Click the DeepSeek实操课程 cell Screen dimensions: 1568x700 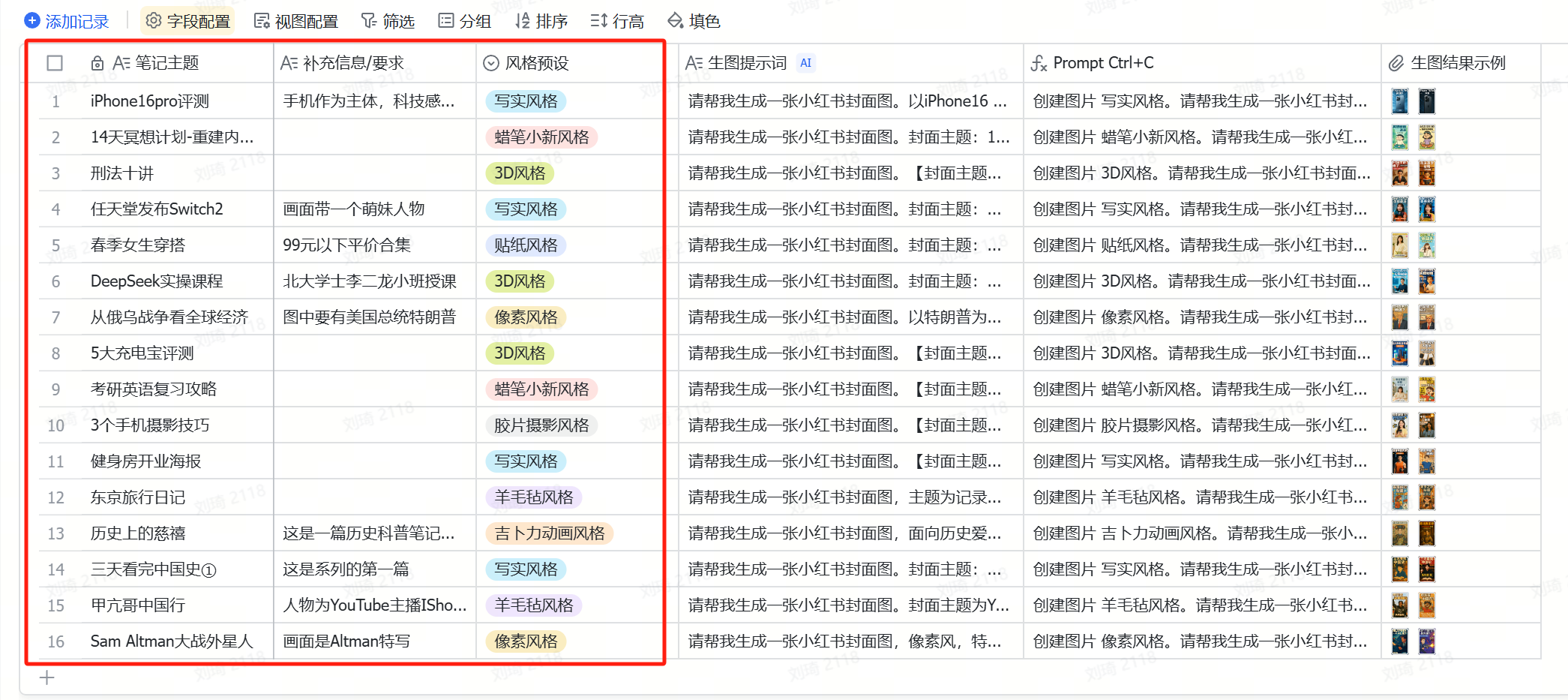tap(157, 281)
